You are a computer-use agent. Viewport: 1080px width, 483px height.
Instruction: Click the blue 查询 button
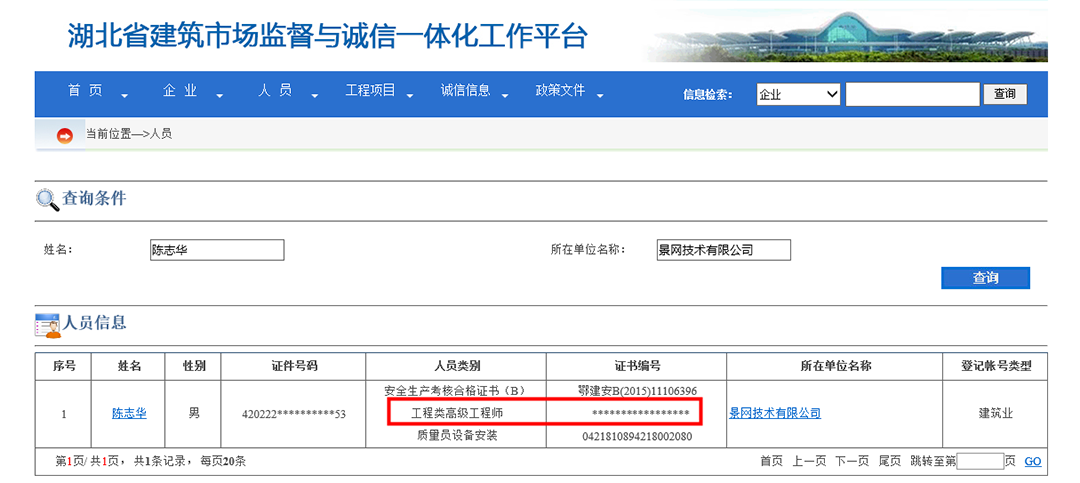(x=985, y=278)
